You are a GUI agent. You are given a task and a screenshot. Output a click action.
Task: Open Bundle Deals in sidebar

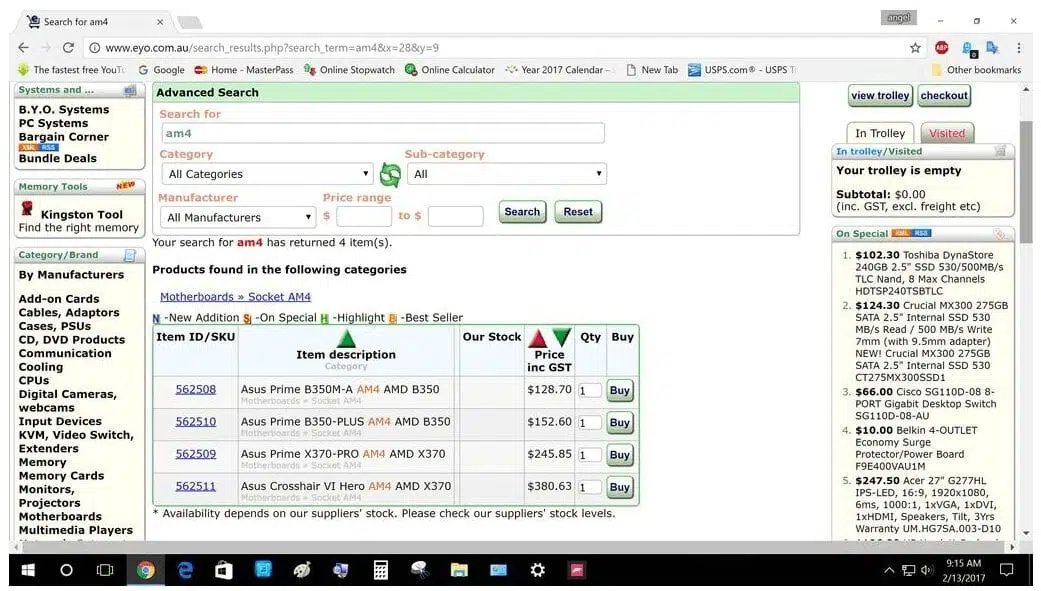(x=58, y=159)
